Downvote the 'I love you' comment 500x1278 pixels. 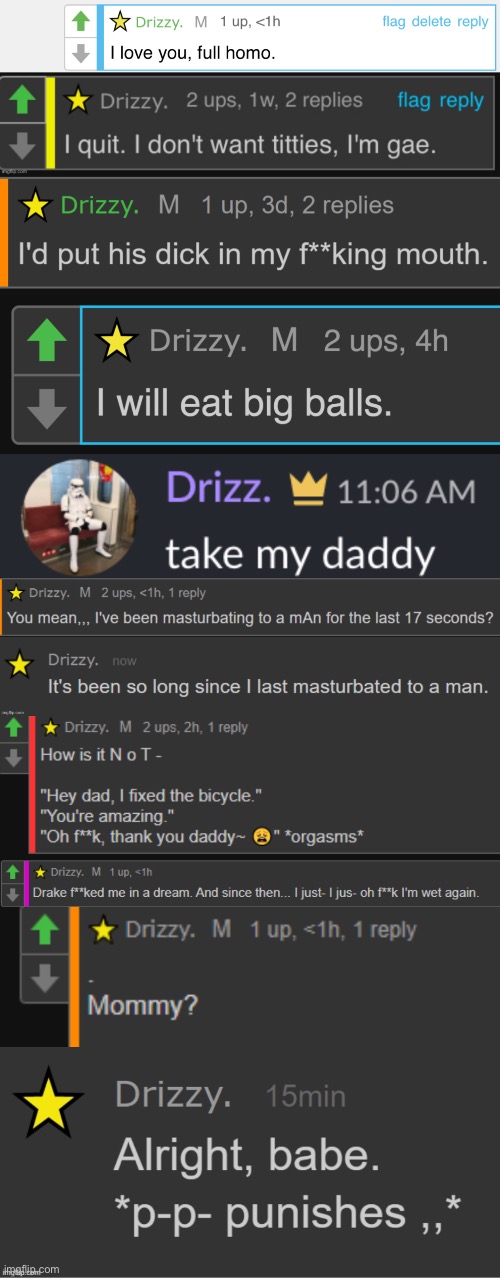[x=82, y=51]
